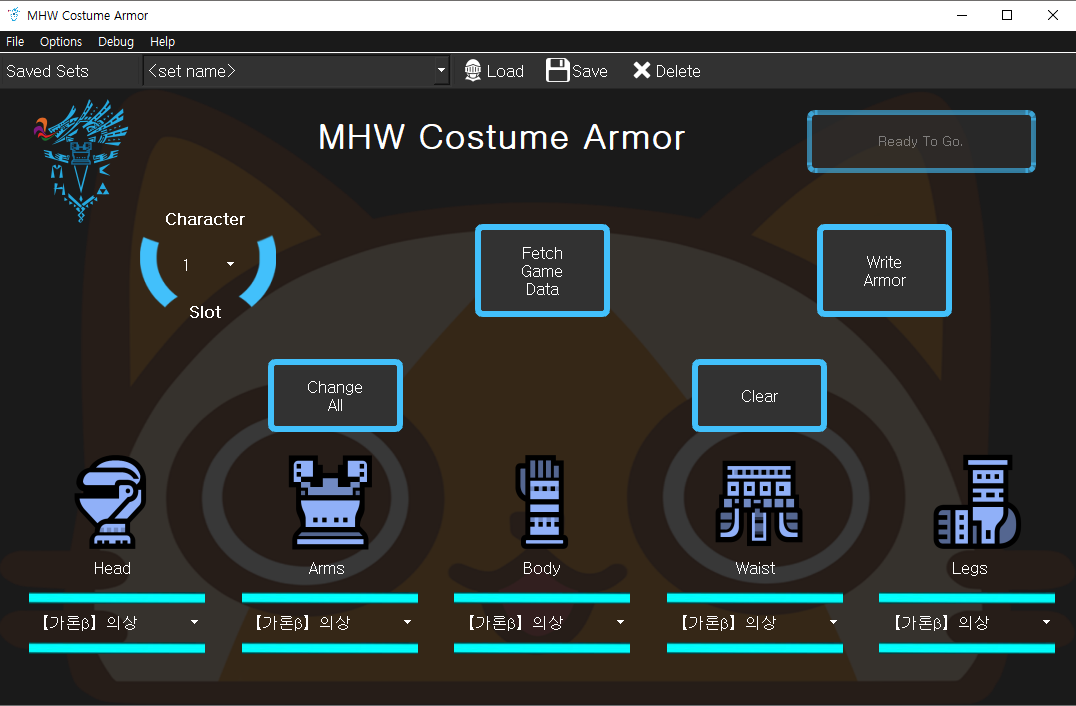Click the Head helmet armor icon
Viewport: 1076px width, 706px height.
pyautogui.click(x=110, y=502)
